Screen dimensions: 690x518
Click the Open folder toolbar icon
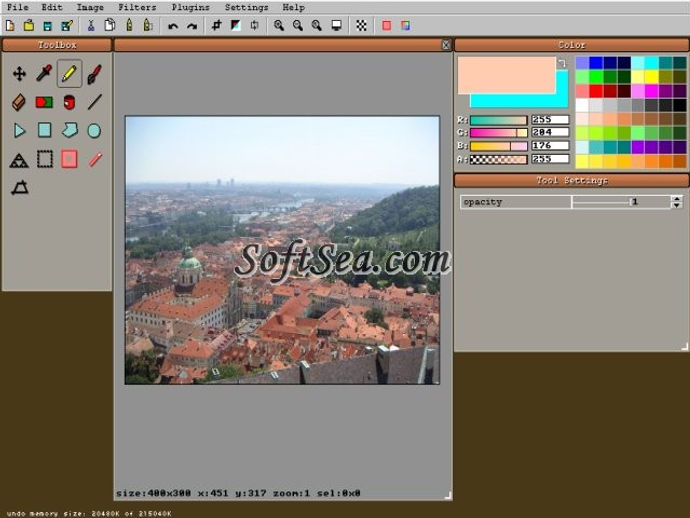pyautogui.click(x=29, y=26)
